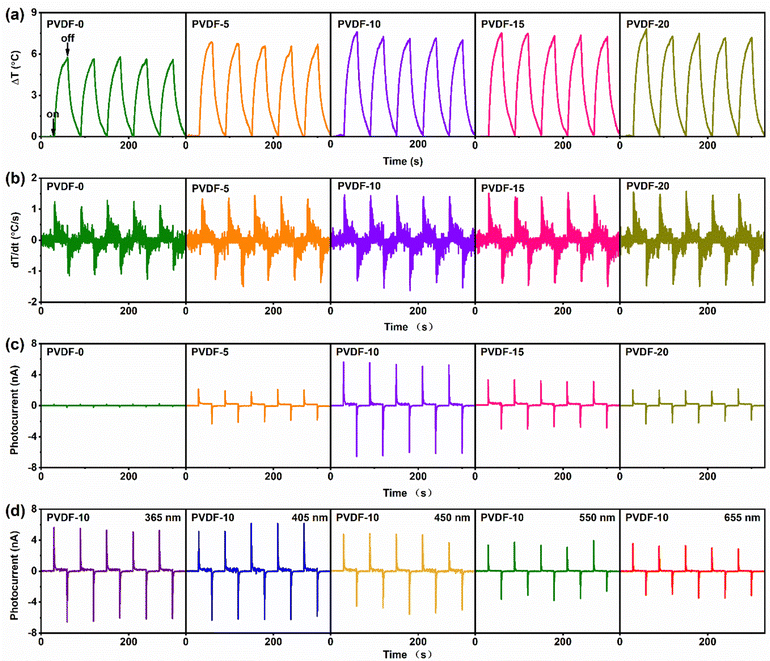This screenshot has width=770, height=661.
Task: Click the "365 nm" wavelength label
Action: point(163,518)
